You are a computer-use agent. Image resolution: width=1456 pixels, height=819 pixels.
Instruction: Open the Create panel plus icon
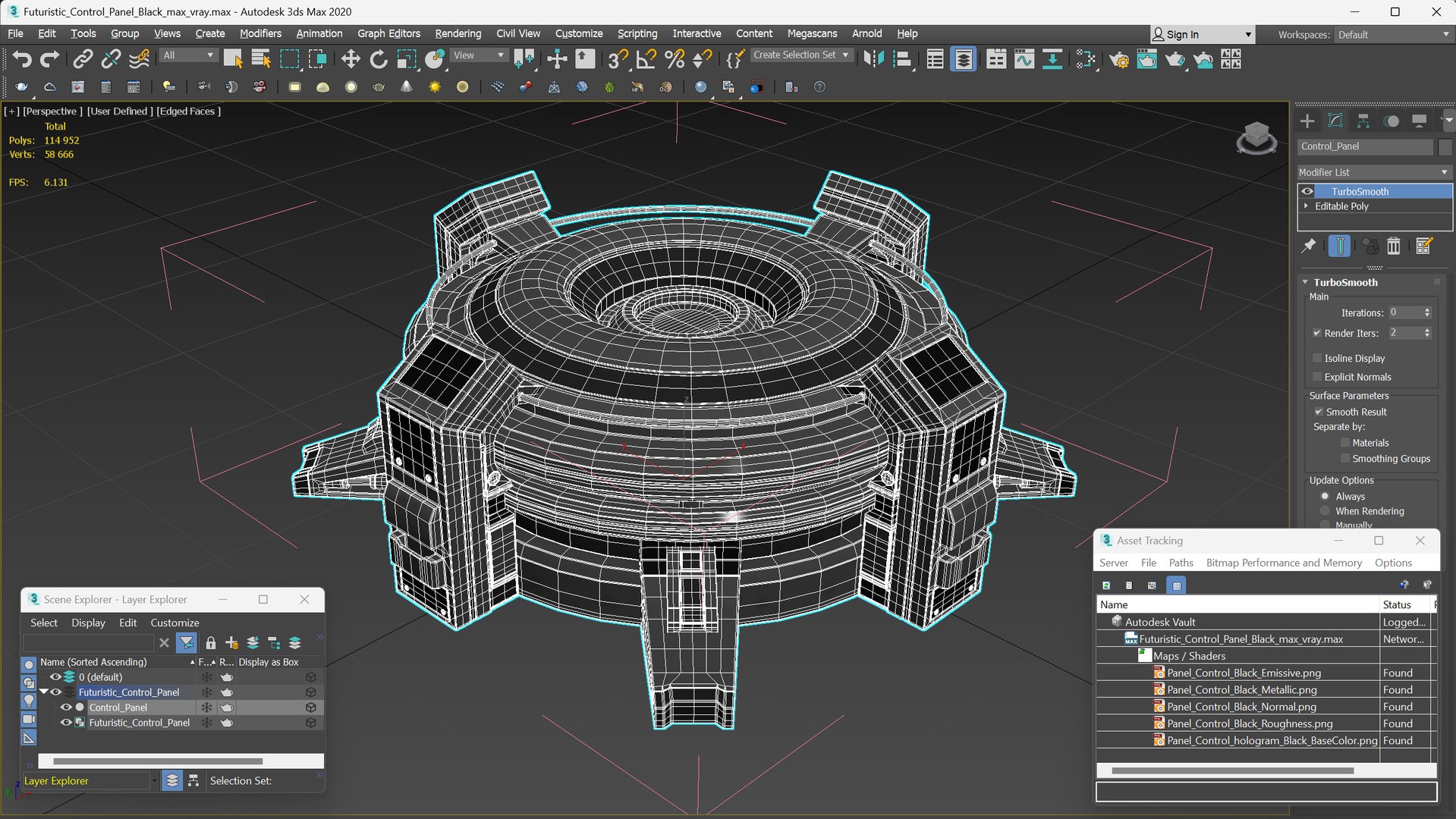[x=1307, y=121]
